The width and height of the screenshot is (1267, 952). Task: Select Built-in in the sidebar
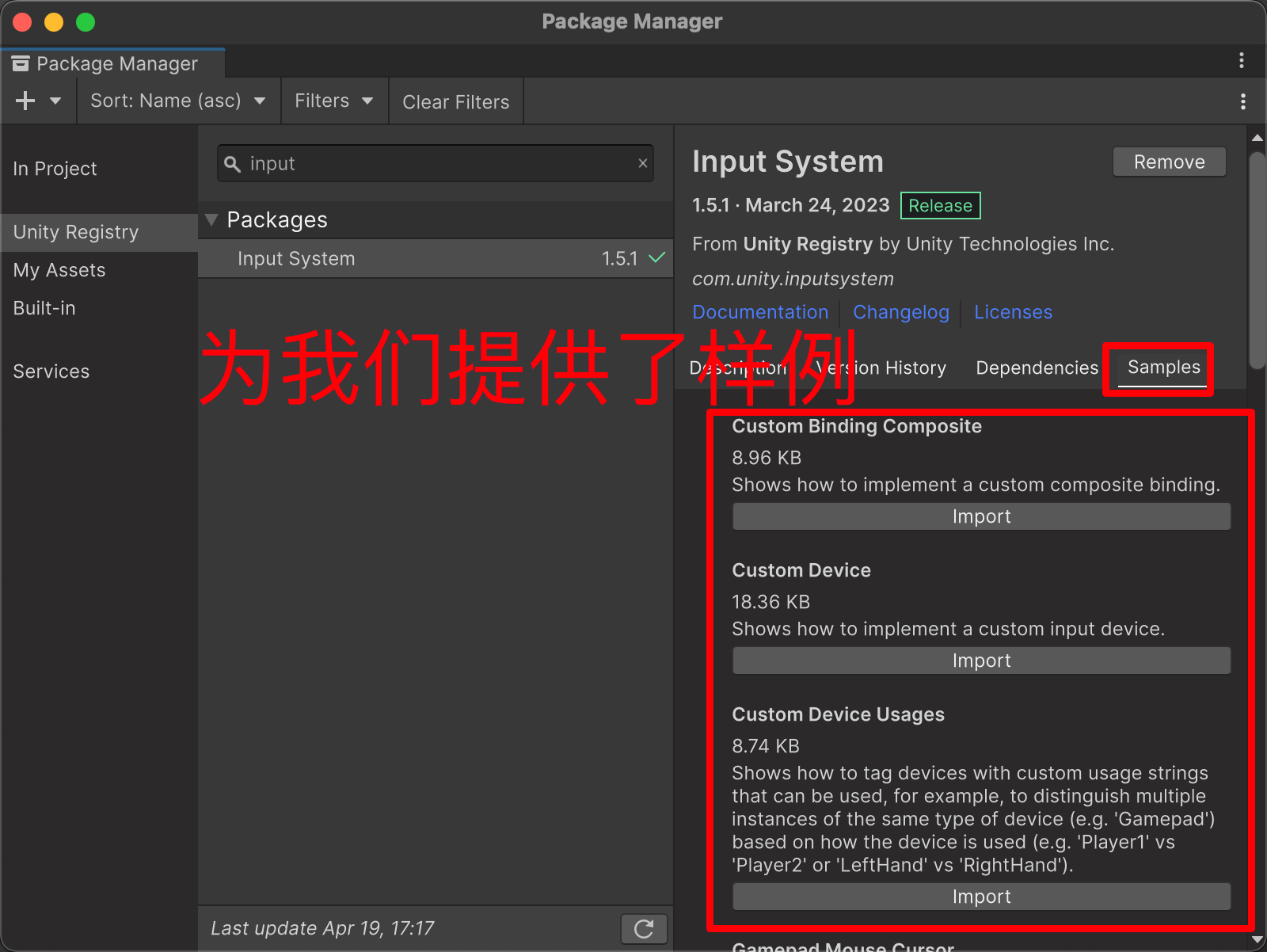[44, 308]
